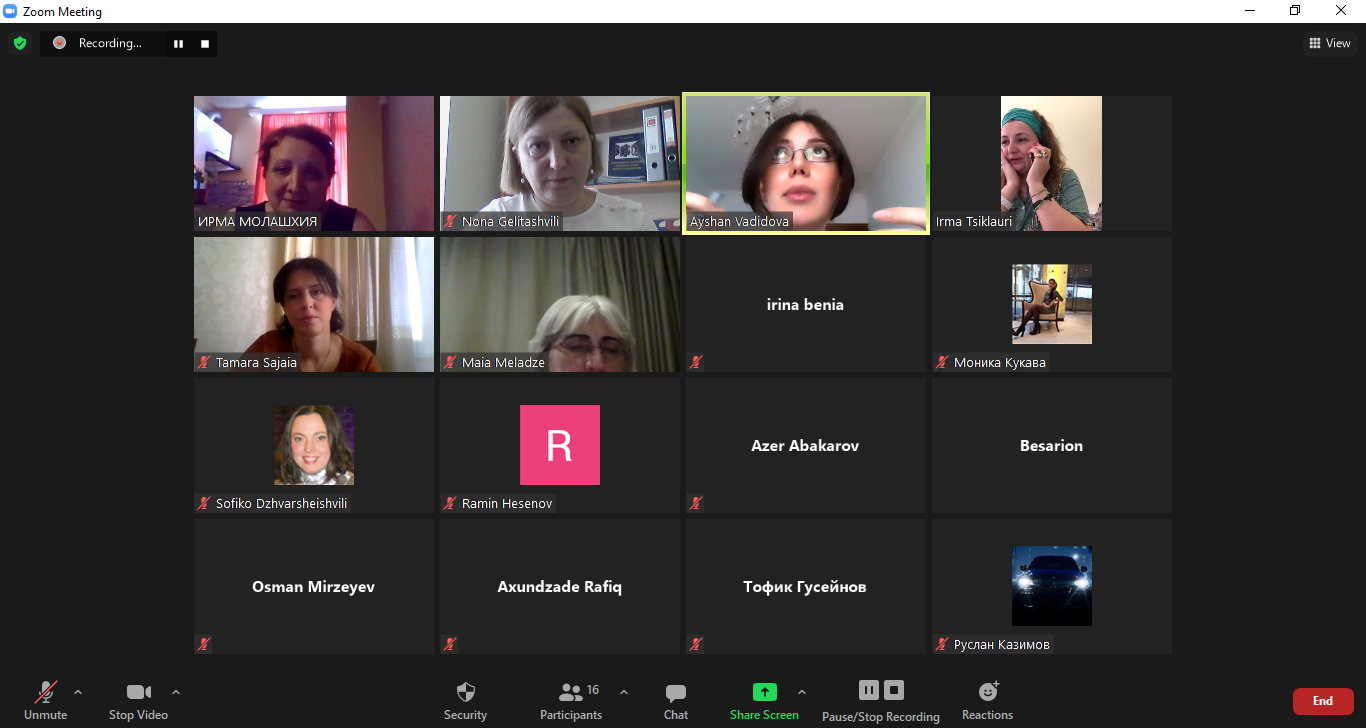This screenshot has width=1366, height=728.
Task: Select ИРМА МОЛАШХИЯ video tile
Action: pos(314,164)
